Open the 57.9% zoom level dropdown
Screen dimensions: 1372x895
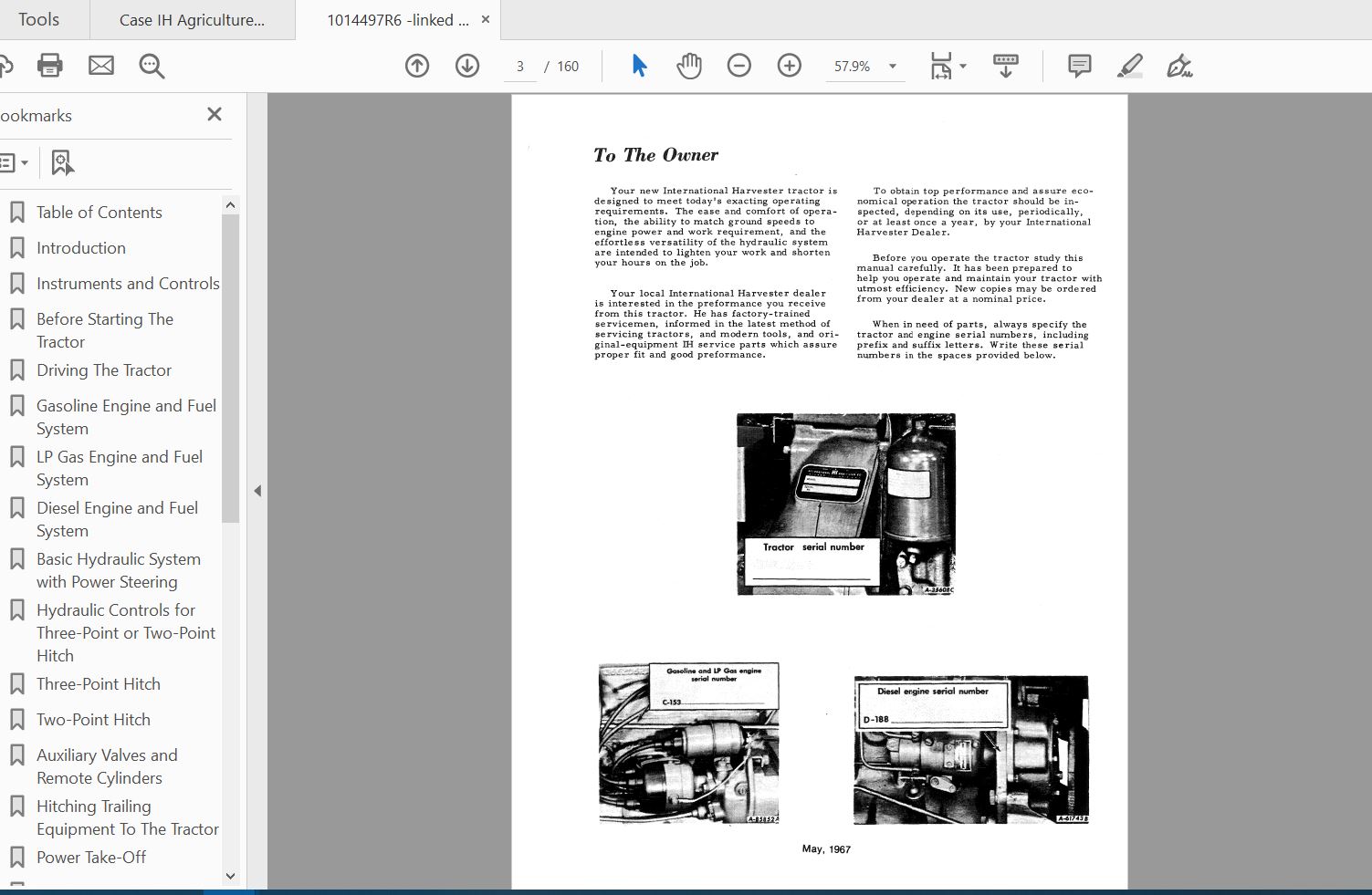[x=892, y=67]
